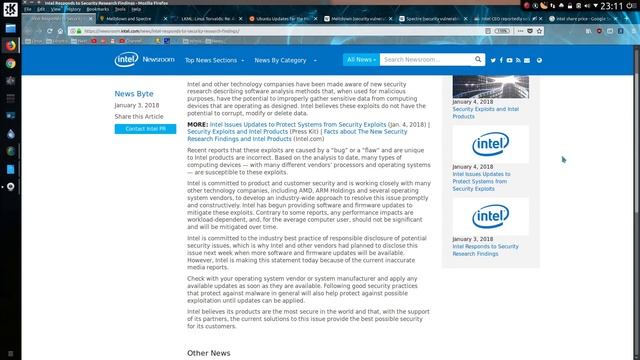Reload the page with Firefox refresh button
The width and height of the screenshot is (640, 360).
point(49,31)
